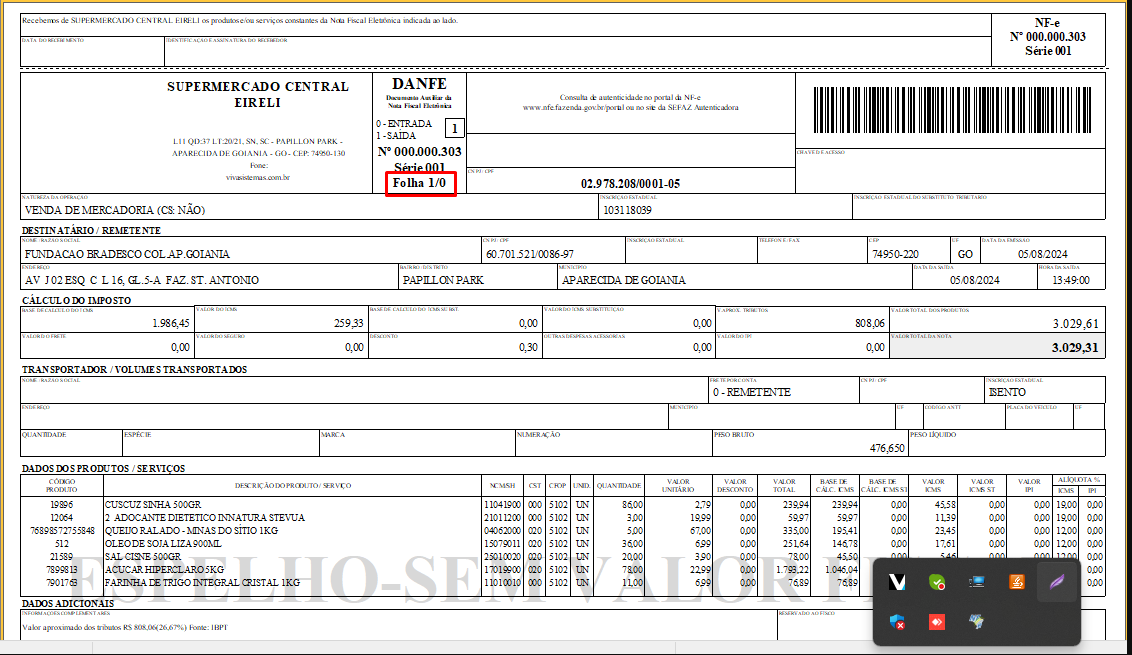Screen dimensions: 1132x655
Task: Click recipient name FUNDACAO BRADESCO COL.AP.GOIANIA
Action: pos(127,254)
